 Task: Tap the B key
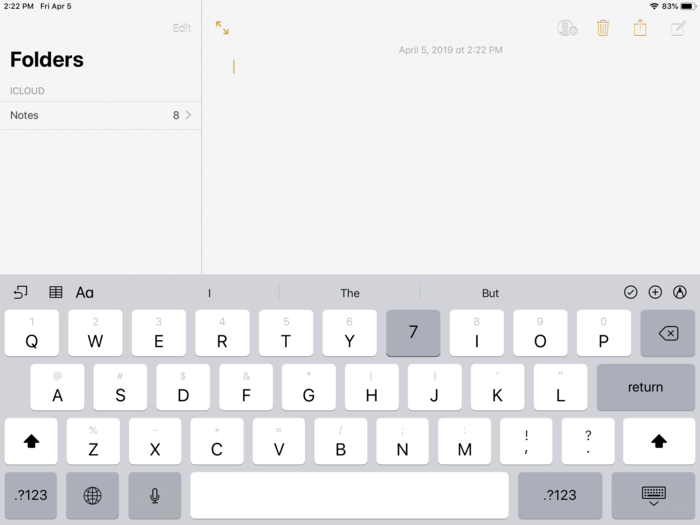click(x=341, y=441)
